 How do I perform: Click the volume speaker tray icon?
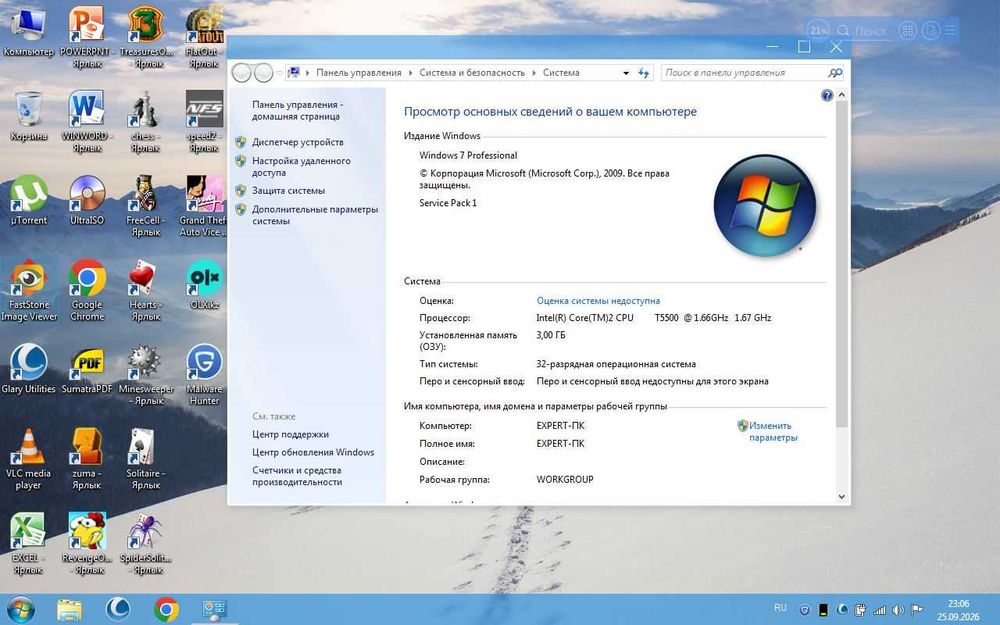point(899,610)
